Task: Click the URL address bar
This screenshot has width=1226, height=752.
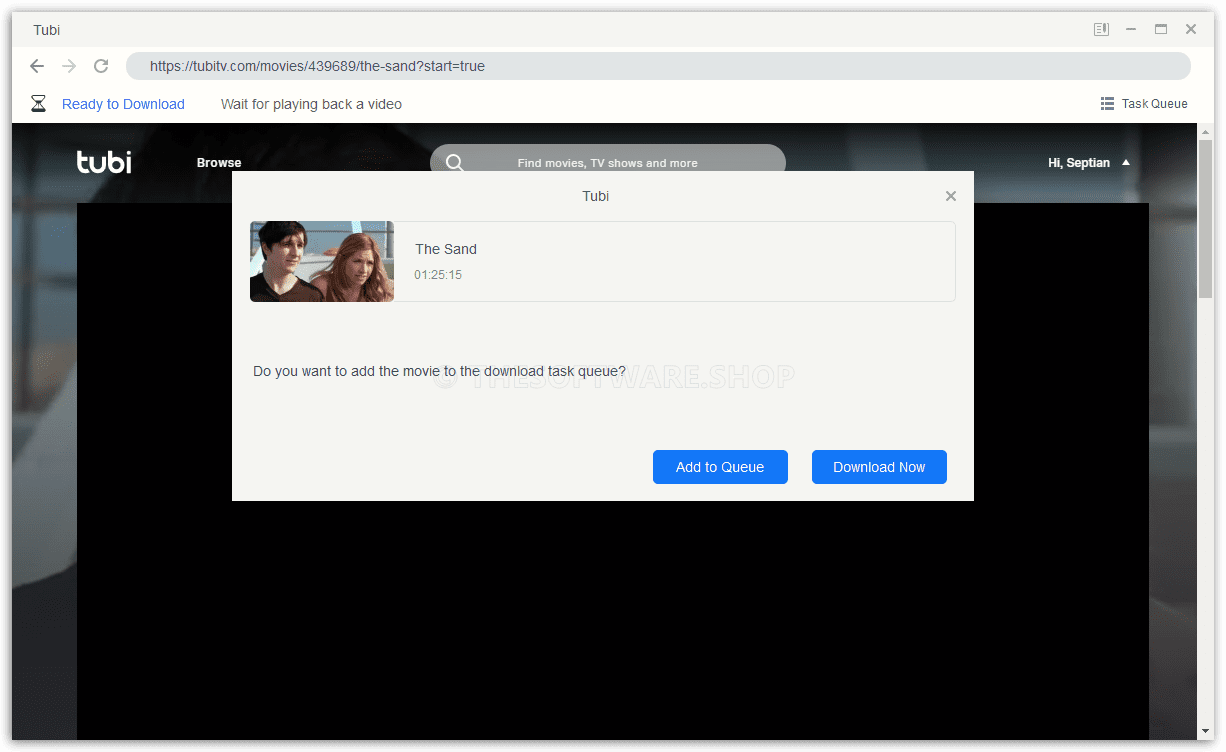Action: click(658, 66)
